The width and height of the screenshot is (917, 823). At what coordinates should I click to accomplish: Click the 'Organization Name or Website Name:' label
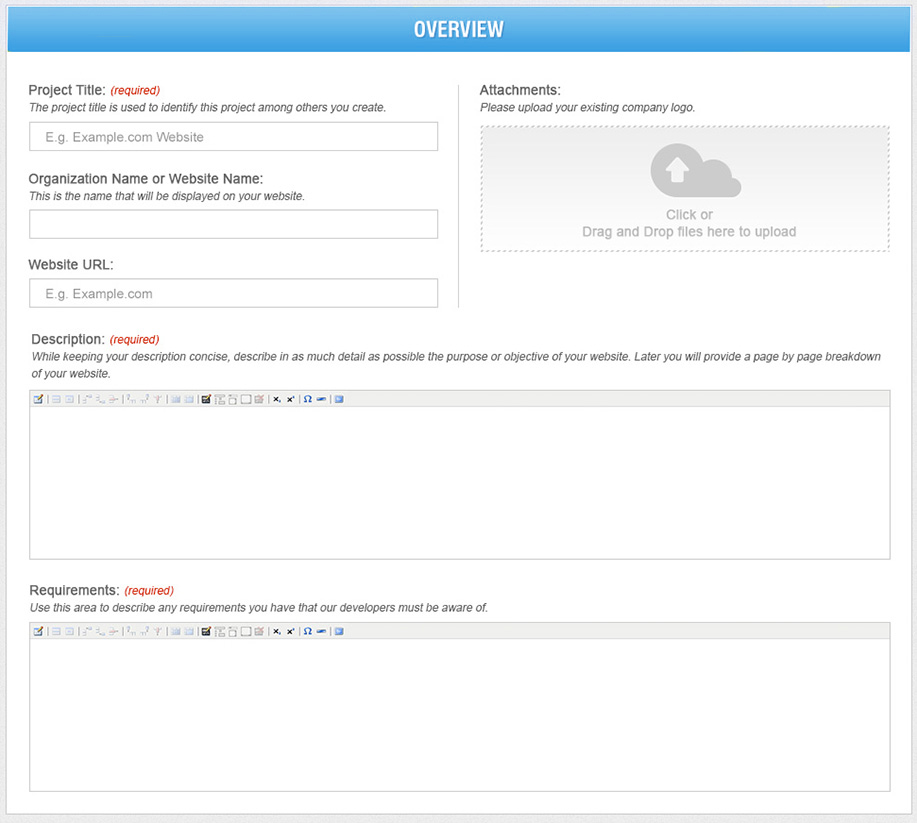[x=146, y=178]
